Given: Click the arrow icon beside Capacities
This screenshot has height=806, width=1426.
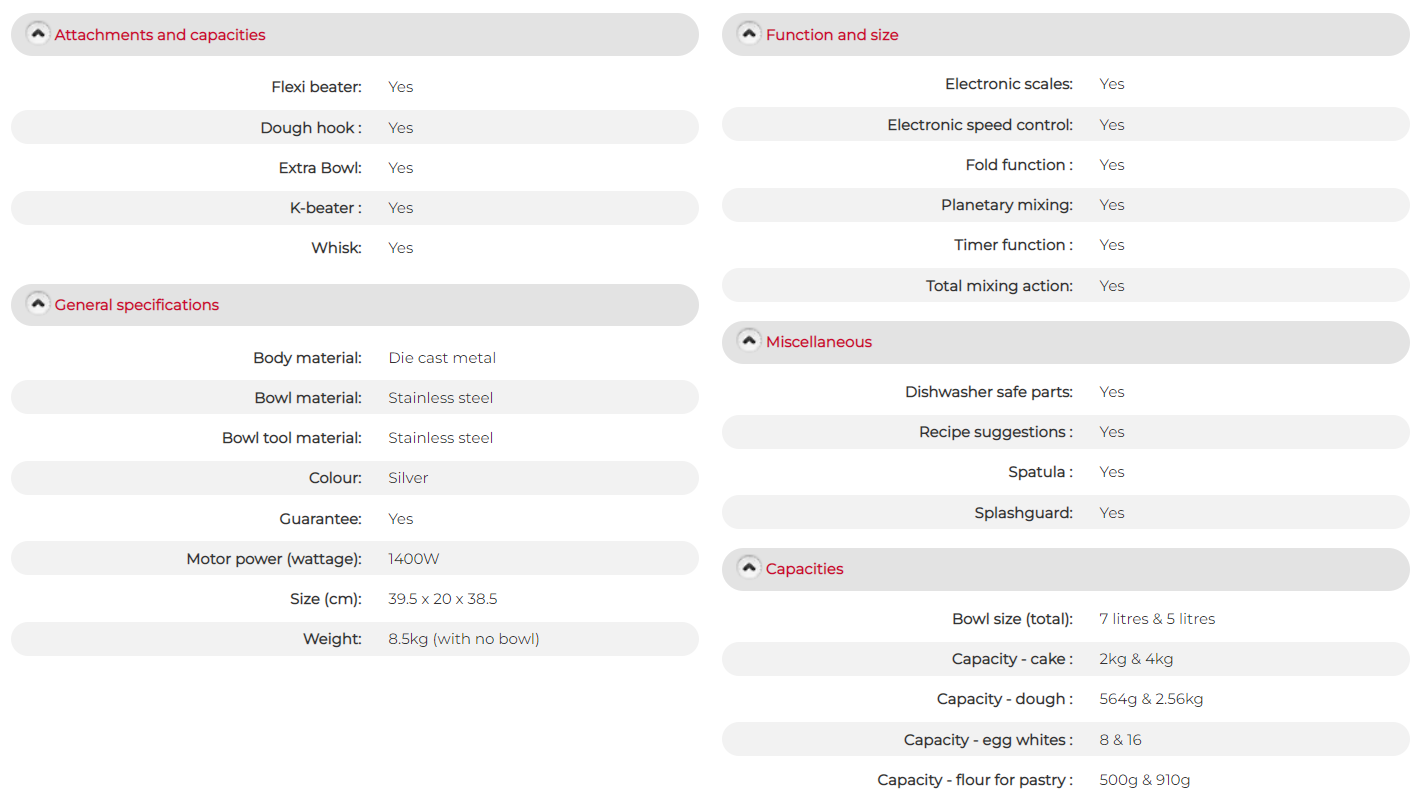Looking at the screenshot, I should [x=749, y=568].
